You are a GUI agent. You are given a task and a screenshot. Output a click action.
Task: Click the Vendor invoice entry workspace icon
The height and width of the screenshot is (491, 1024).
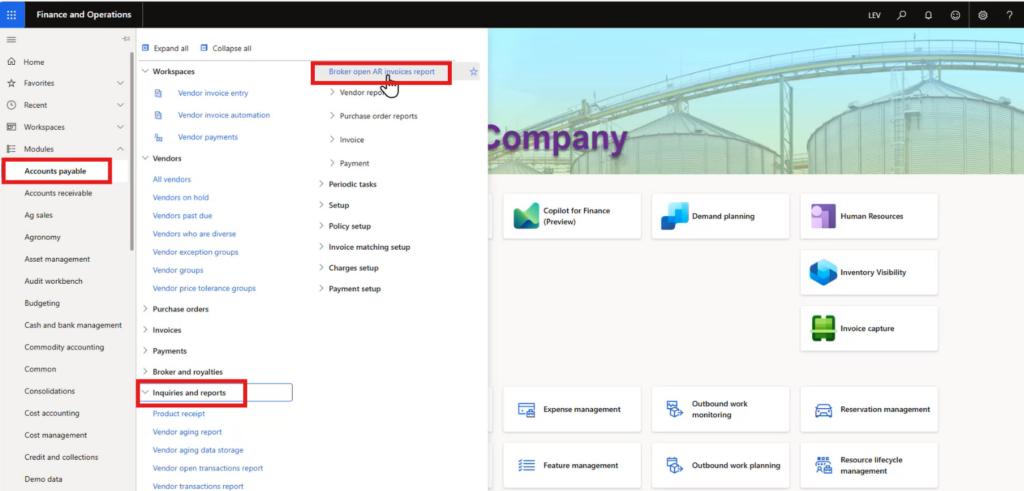tap(158, 93)
